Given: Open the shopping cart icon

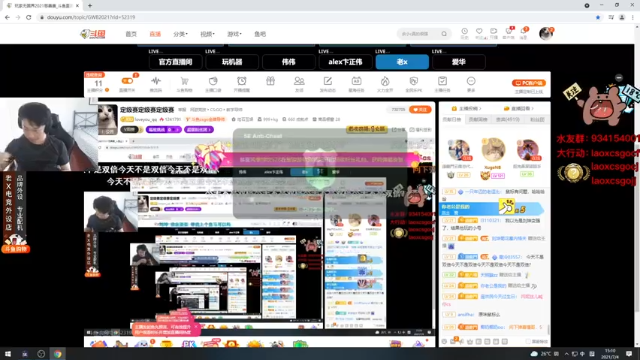Looking at the screenshot, I should coord(184,81).
